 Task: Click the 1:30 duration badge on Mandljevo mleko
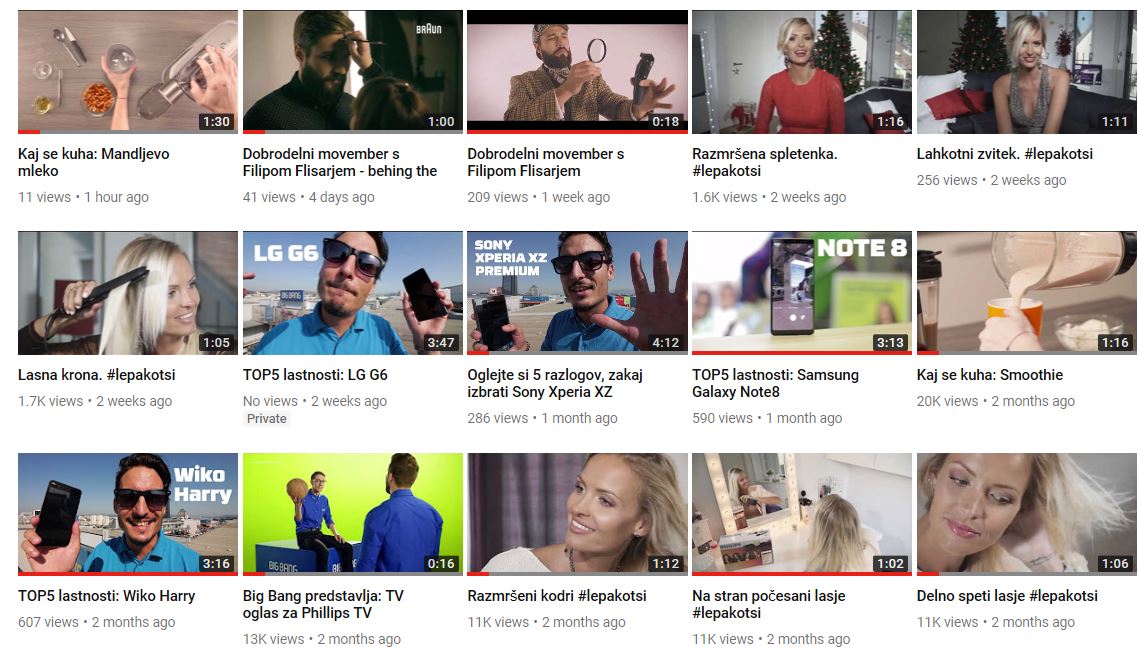pos(216,121)
